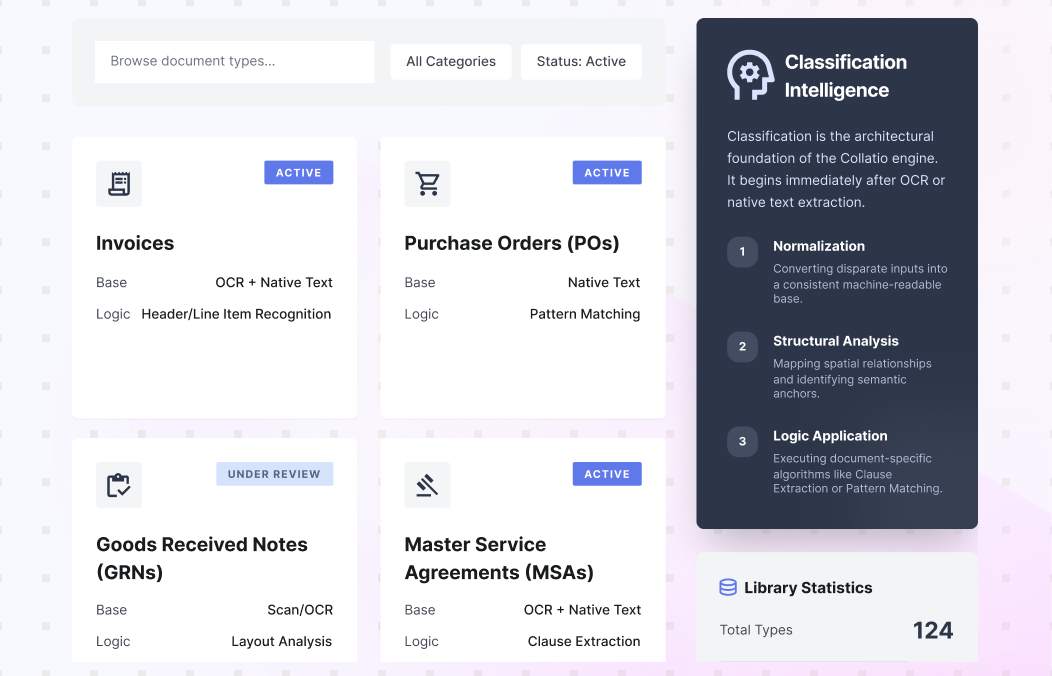
Task: Open the Purchase Orders (POs) card title
Action: [x=512, y=243]
